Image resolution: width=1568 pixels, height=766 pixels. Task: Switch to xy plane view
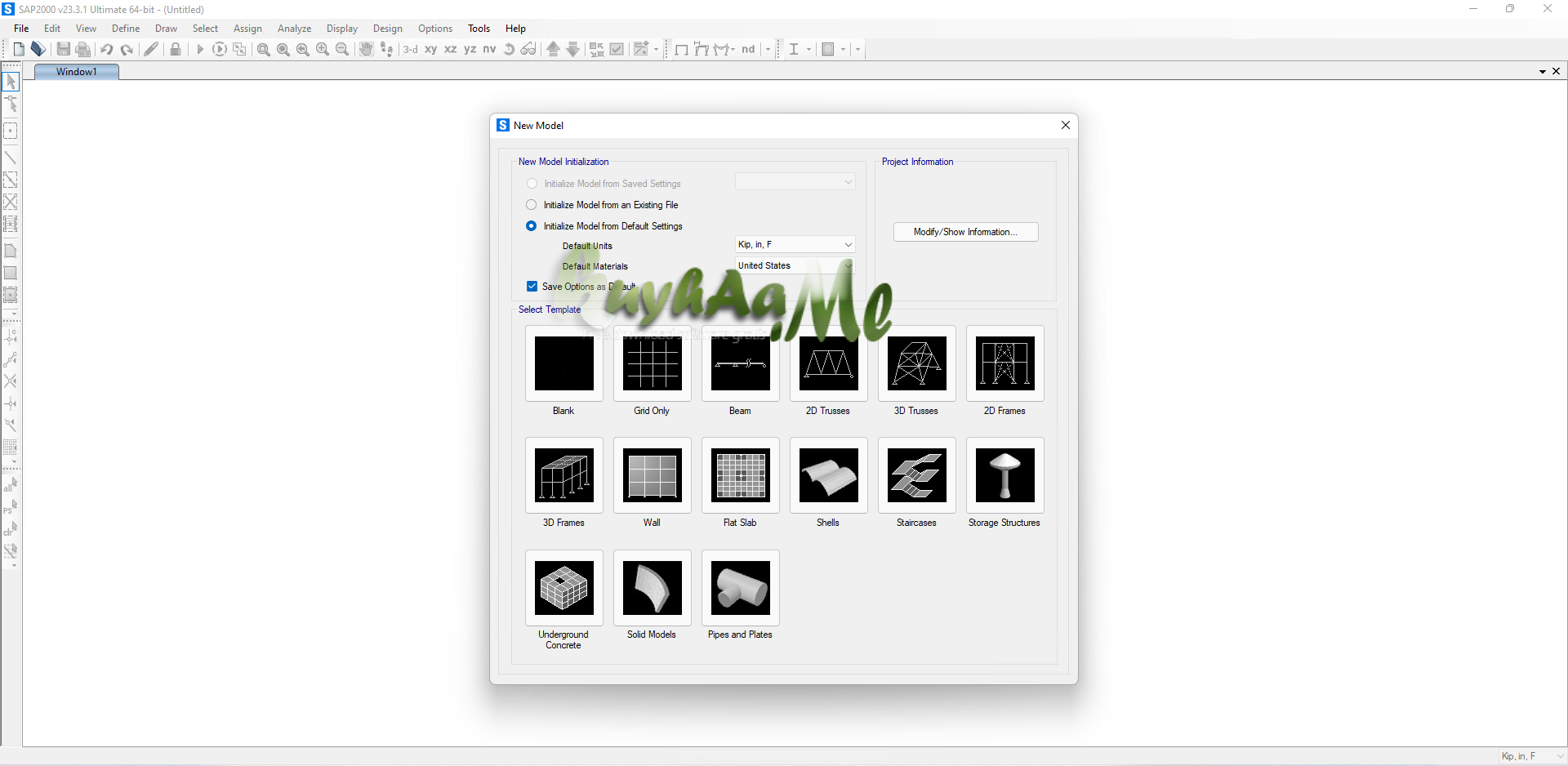pyautogui.click(x=430, y=49)
